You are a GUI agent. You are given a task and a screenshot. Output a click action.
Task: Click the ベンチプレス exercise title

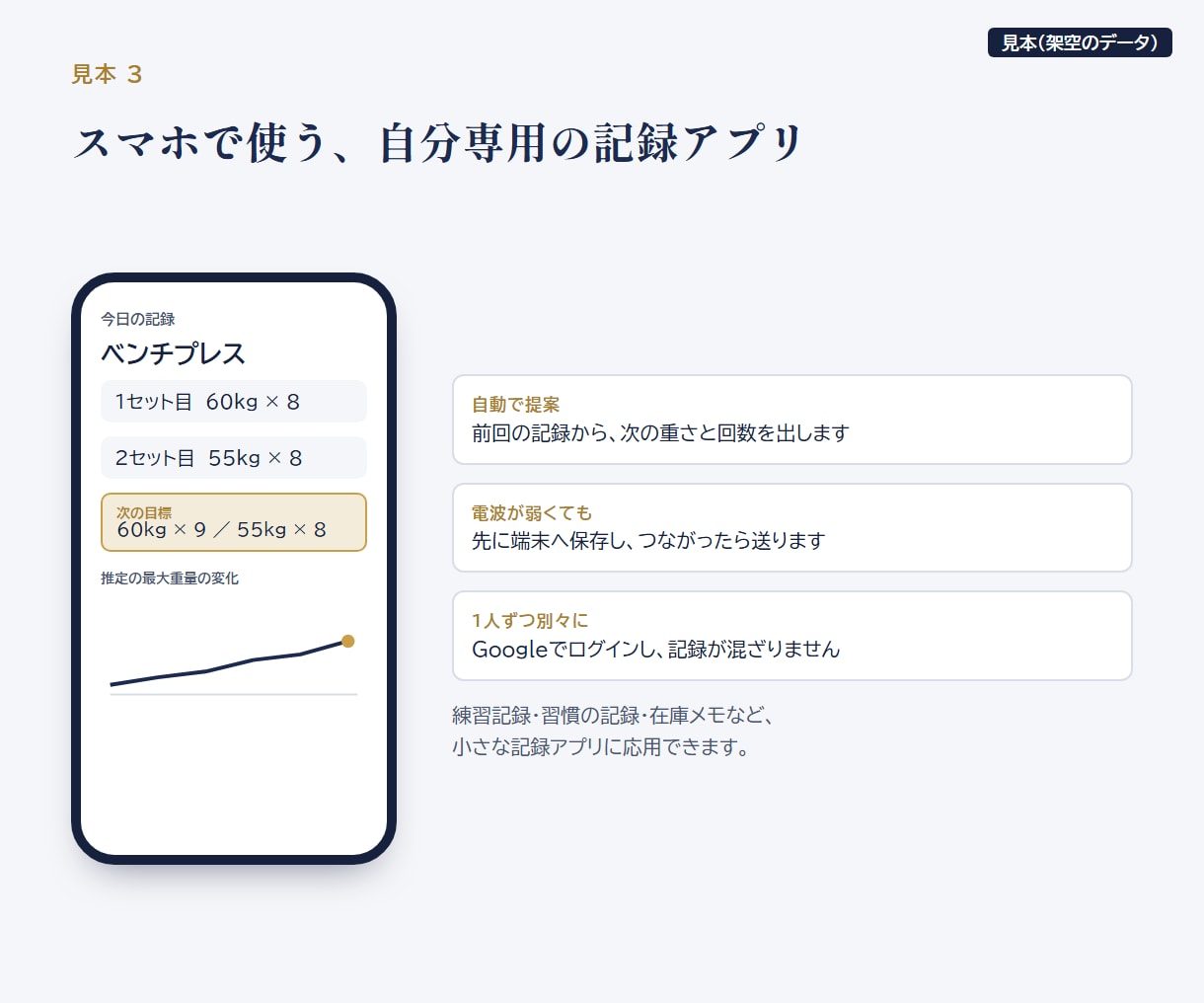pos(173,353)
